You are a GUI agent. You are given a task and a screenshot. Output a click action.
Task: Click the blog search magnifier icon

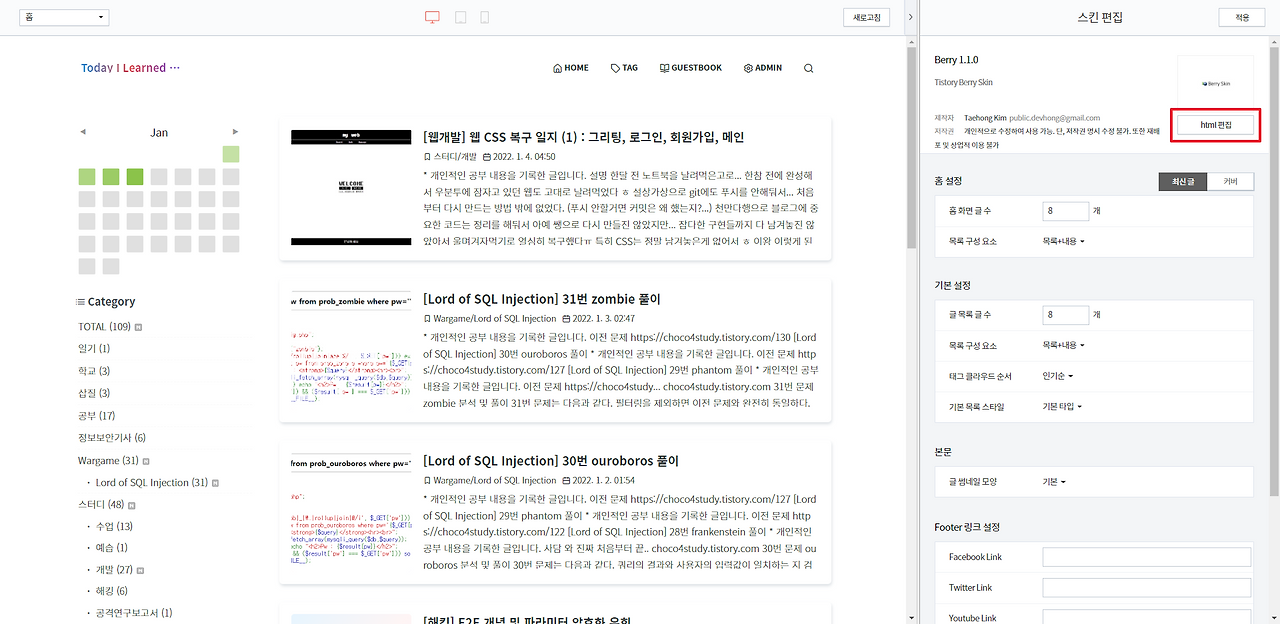coord(808,68)
